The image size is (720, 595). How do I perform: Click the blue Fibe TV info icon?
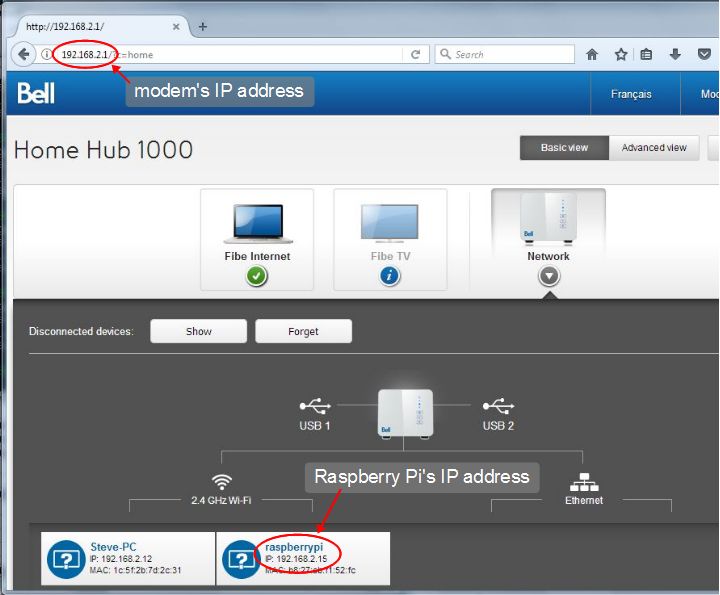tap(389, 276)
